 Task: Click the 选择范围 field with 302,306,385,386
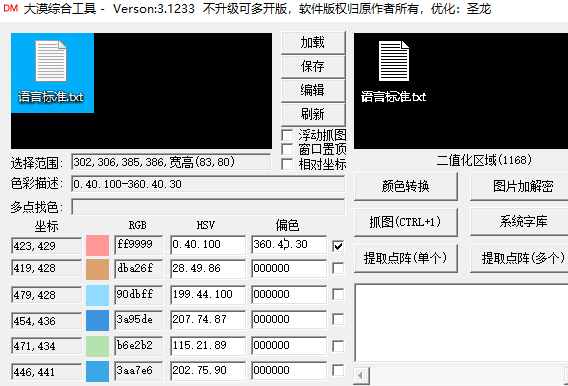click(x=171, y=162)
